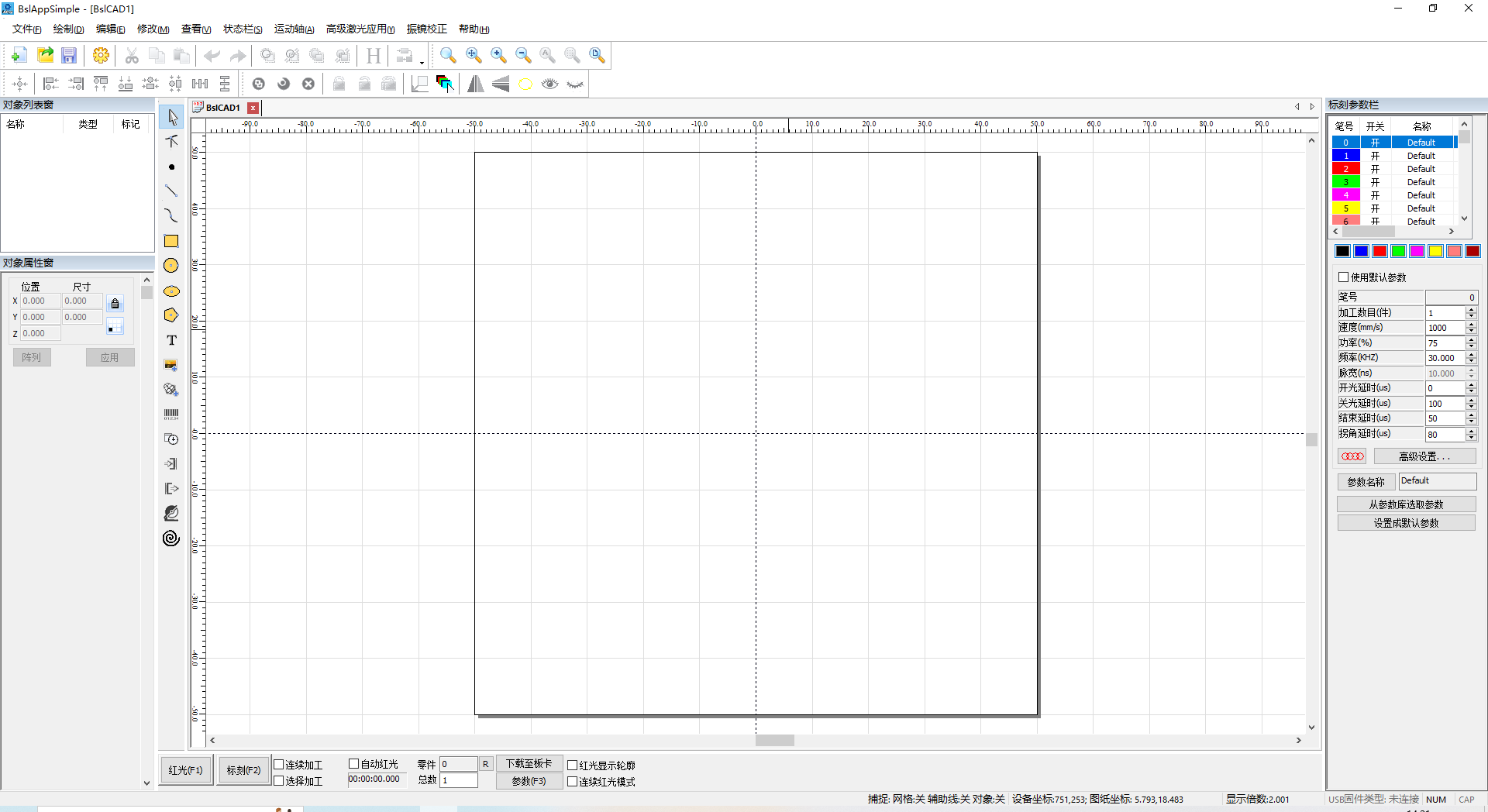Click the 下载至板卡 button
Screen dimensions: 1488x812
coord(529,763)
